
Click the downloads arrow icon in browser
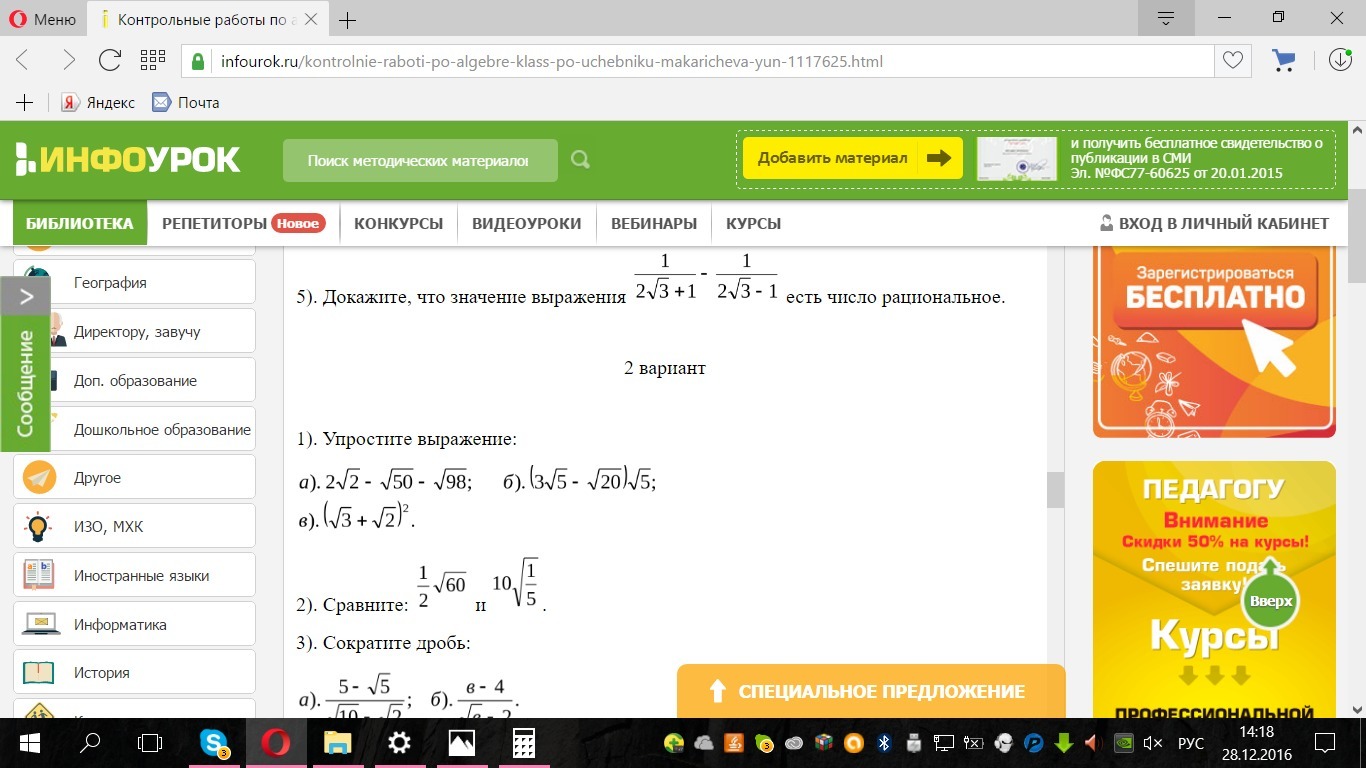point(1340,60)
